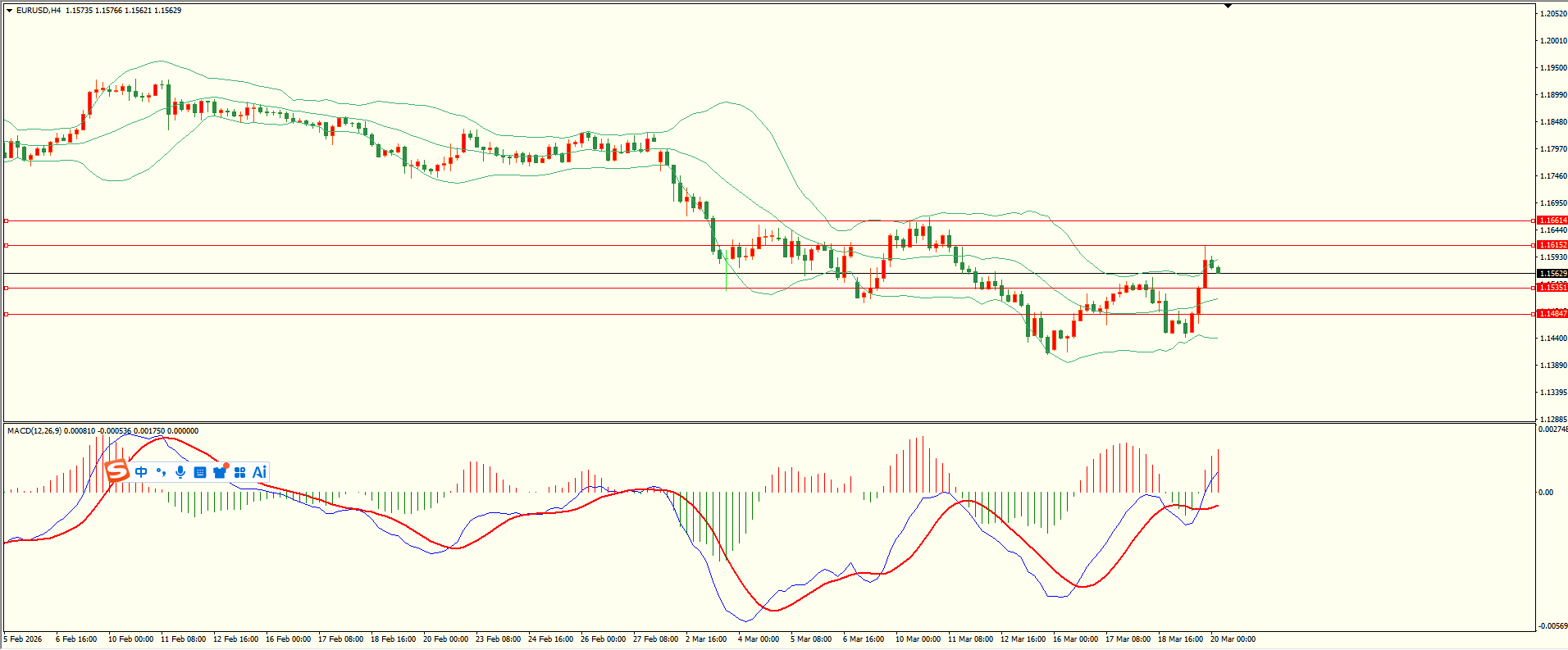Toggle the IME punctuation mode button

click(161, 472)
